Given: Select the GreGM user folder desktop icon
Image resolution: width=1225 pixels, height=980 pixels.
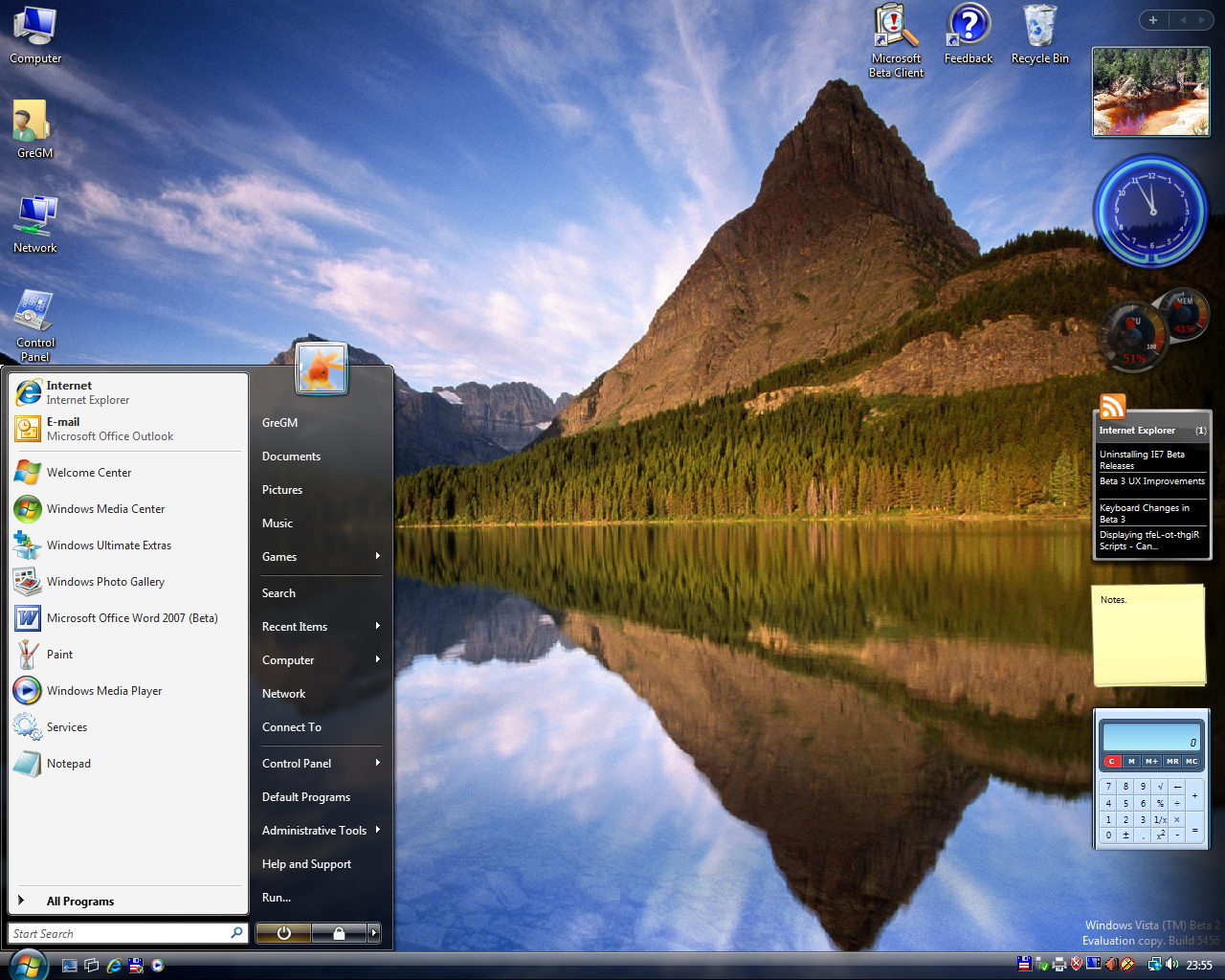Looking at the screenshot, I should click(34, 129).
